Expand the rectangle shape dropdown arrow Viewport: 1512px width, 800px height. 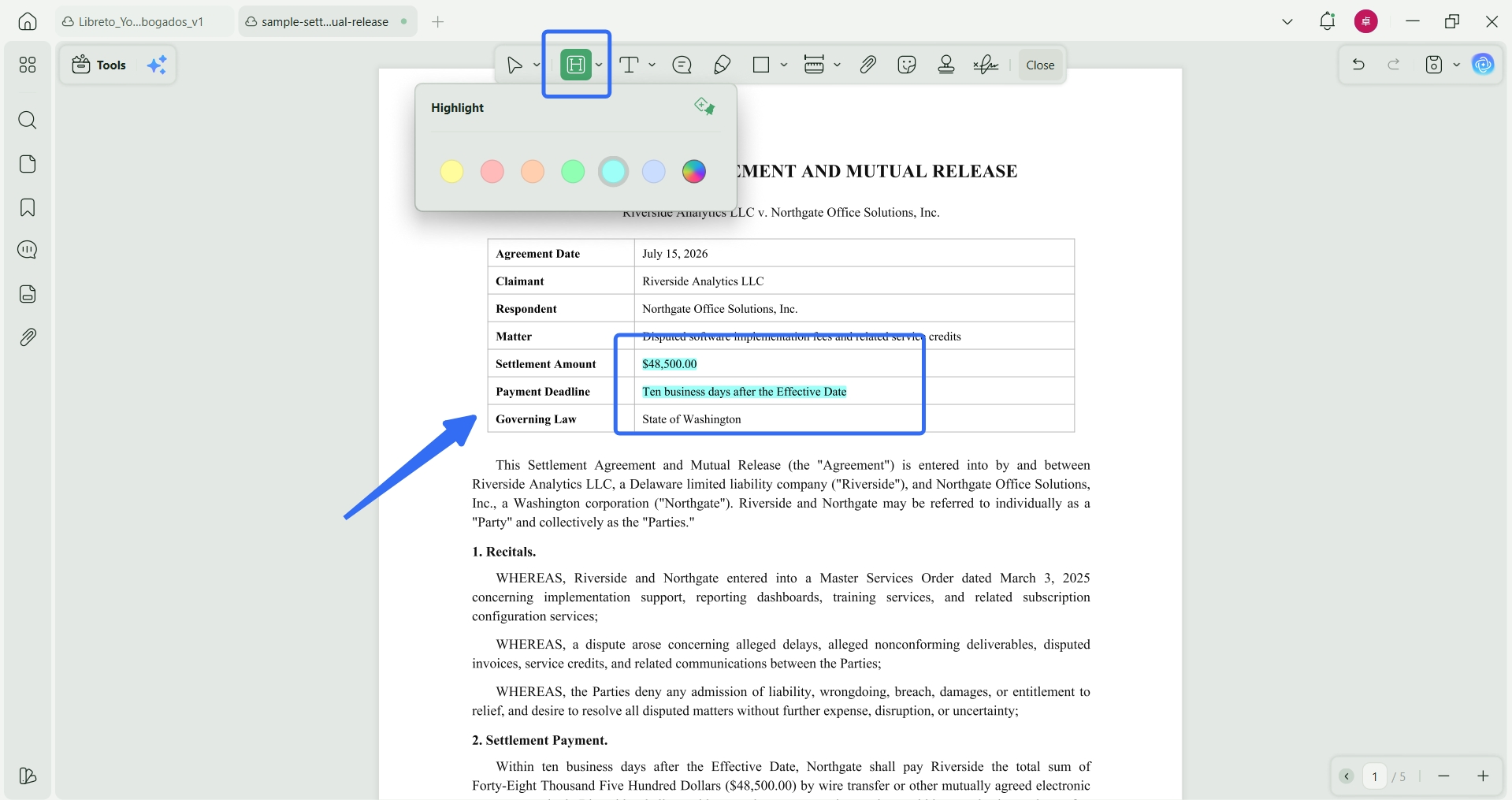tap(784, 65)
